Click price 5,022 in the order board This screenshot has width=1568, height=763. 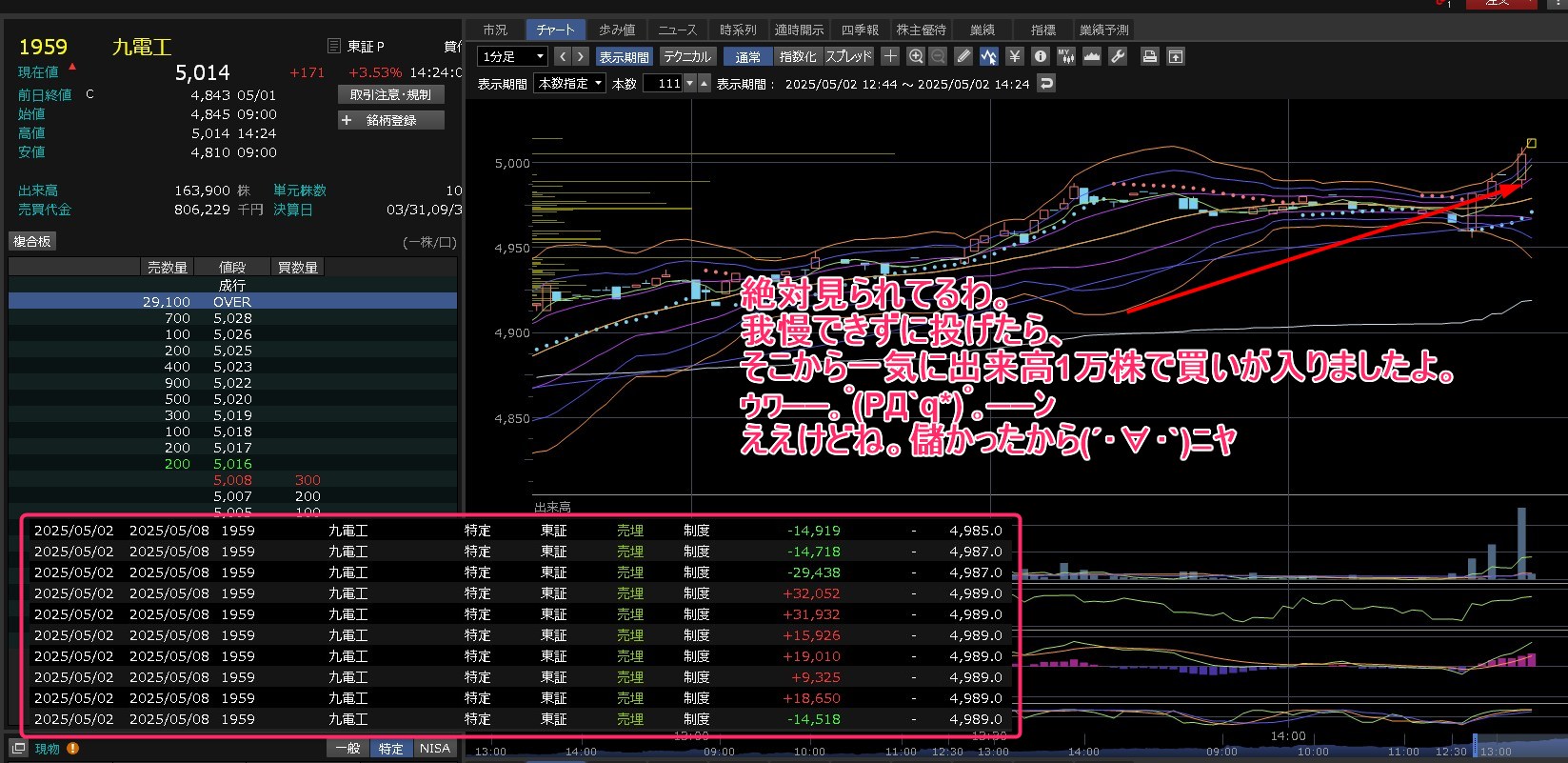tap(232, 383)
